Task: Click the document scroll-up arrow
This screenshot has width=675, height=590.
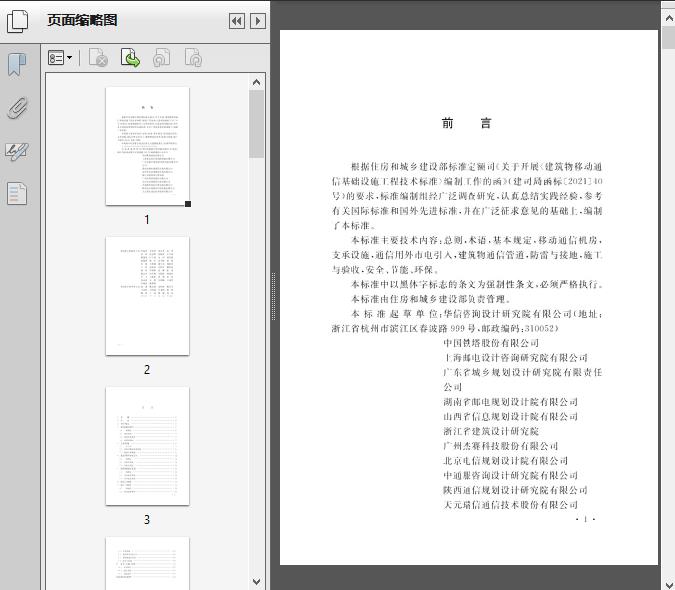Action: [x=669, y=18]
